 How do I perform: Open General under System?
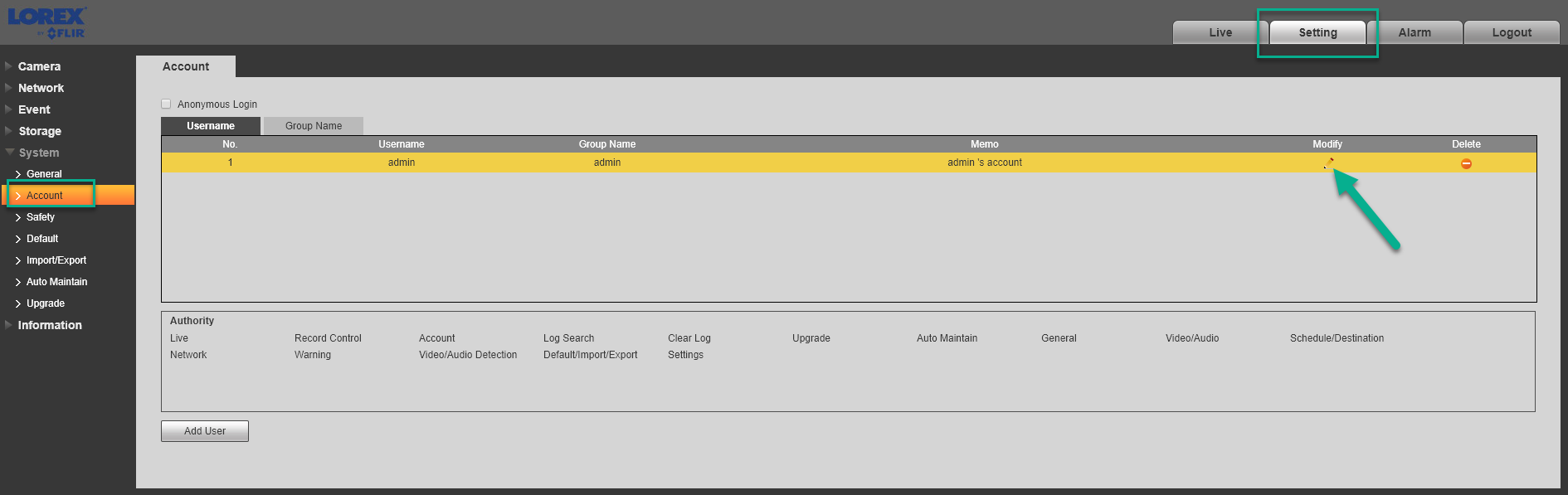click(44, 174)
